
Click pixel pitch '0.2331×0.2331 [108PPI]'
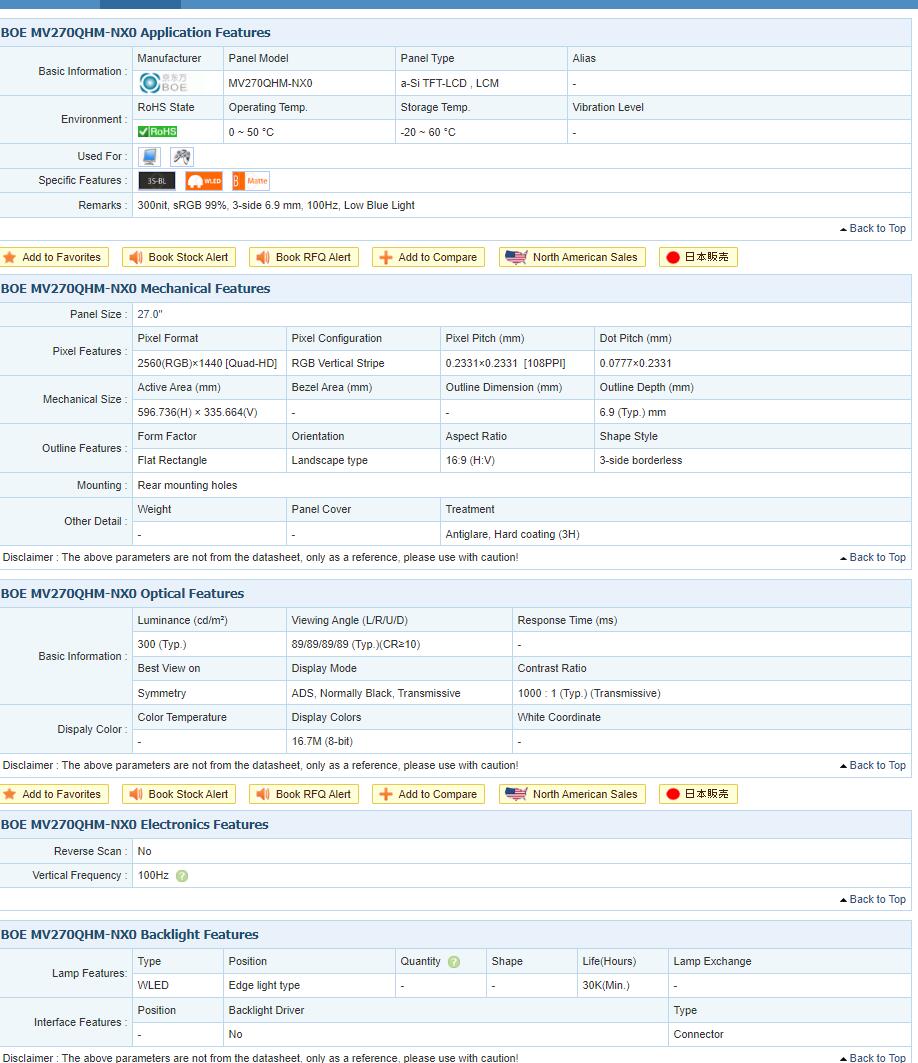coord(505,363)
